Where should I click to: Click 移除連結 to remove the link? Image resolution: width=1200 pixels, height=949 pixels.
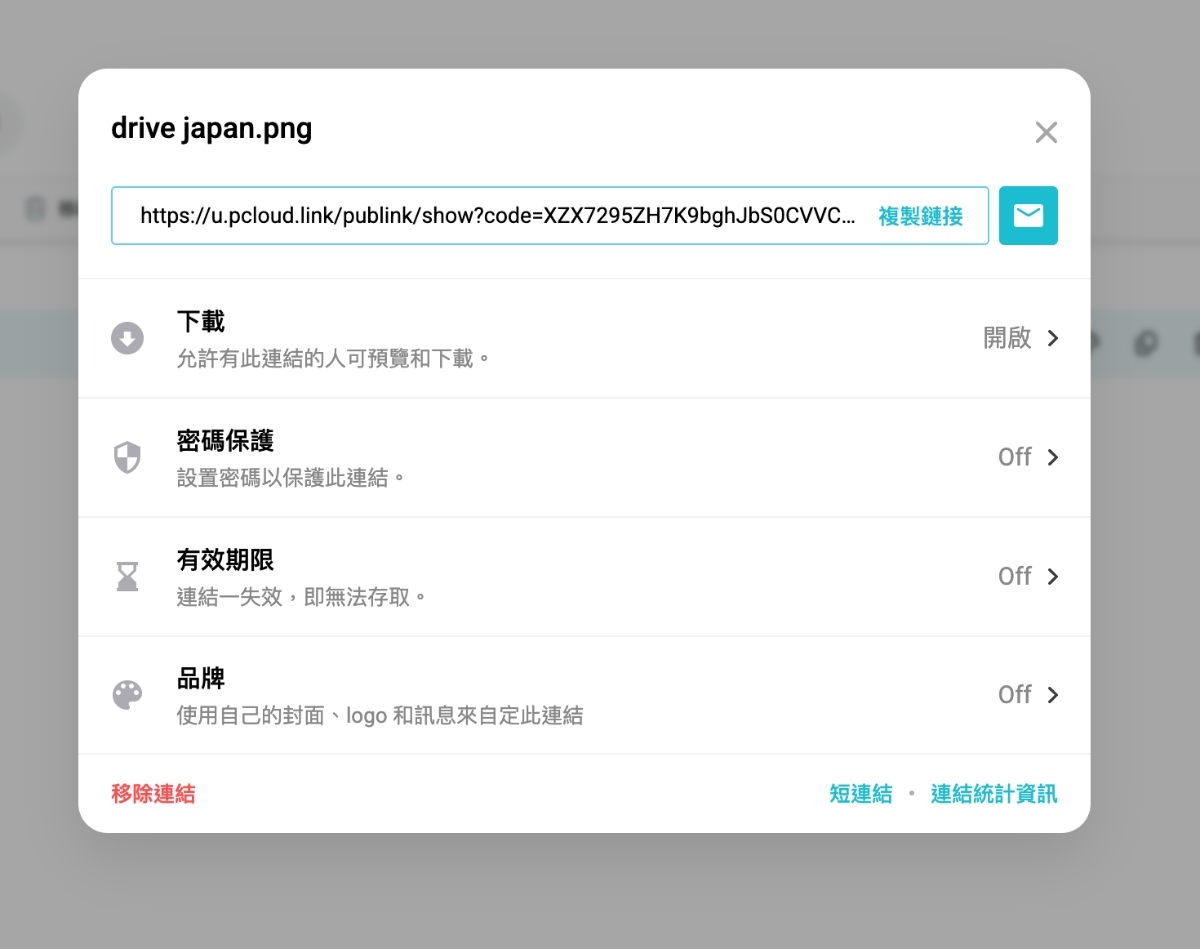click(x=153, y=793)
